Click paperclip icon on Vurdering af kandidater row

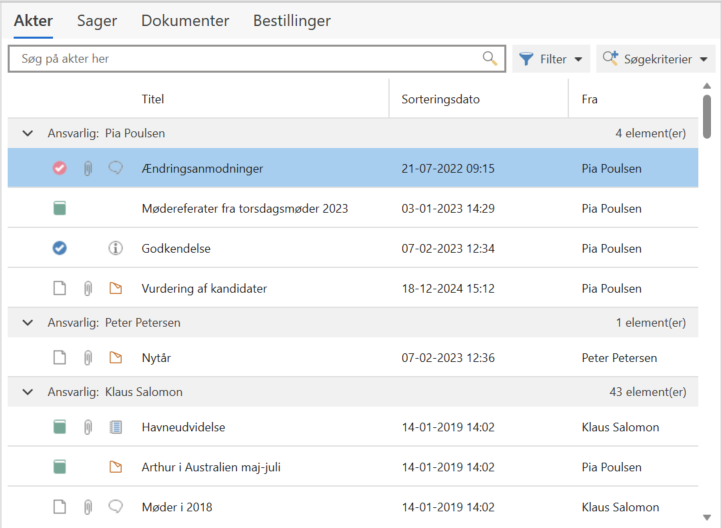click(88, 289)
